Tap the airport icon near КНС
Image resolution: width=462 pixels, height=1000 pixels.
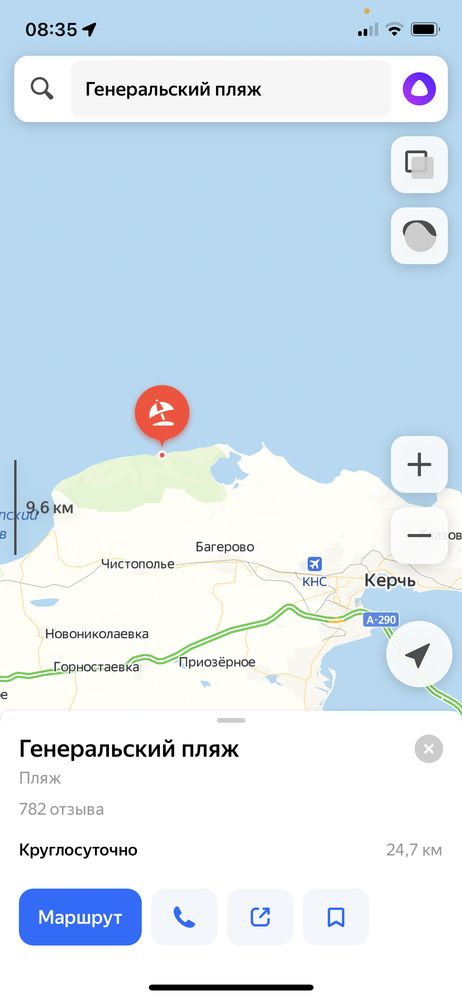tap(314, 564)
